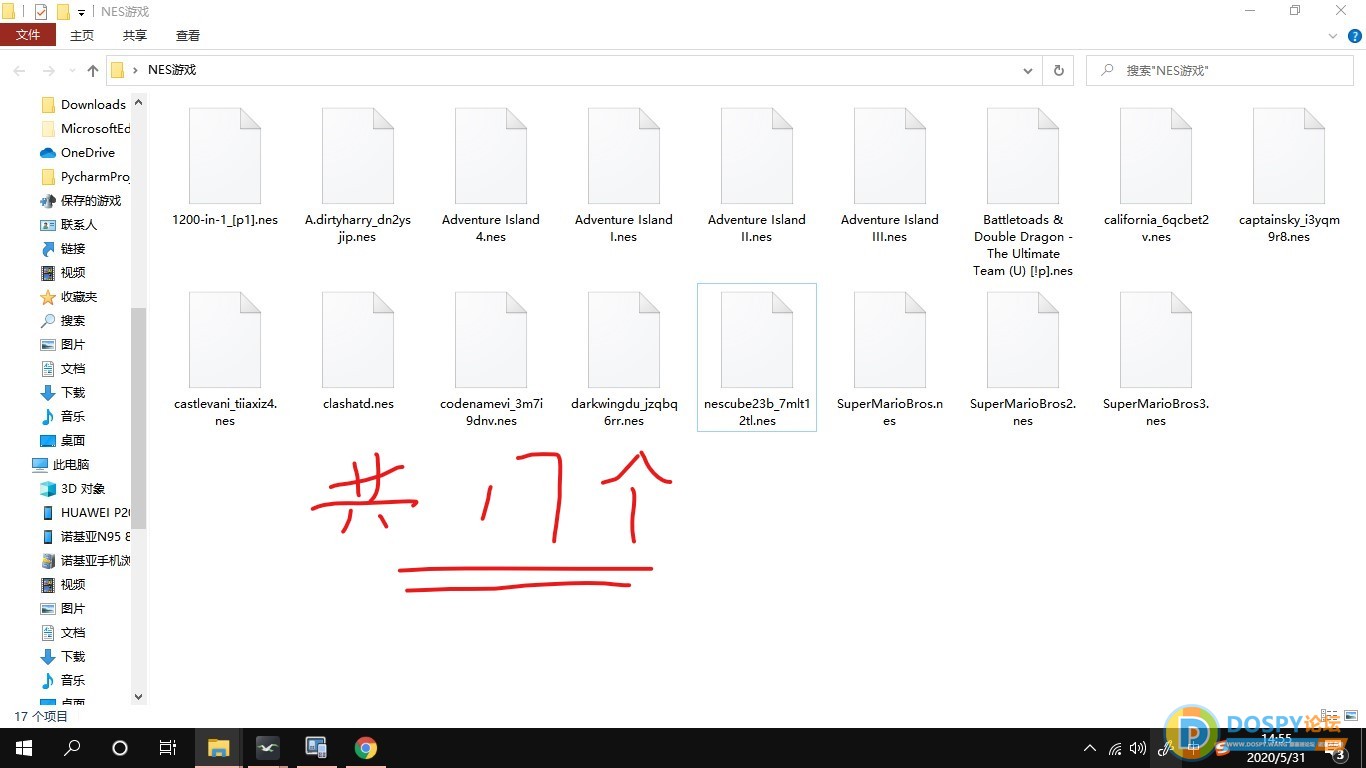Open 搜索 in navigation pane
Viewport: 1366px width, 768px height.
point(62,320)
